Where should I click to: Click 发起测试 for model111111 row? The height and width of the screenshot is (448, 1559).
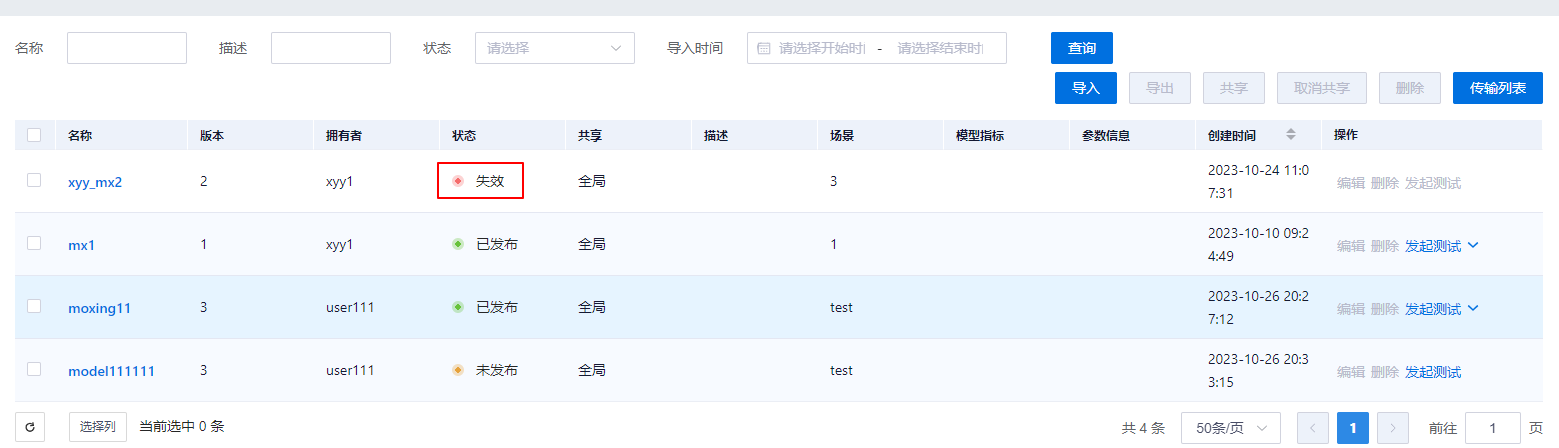1432,372
